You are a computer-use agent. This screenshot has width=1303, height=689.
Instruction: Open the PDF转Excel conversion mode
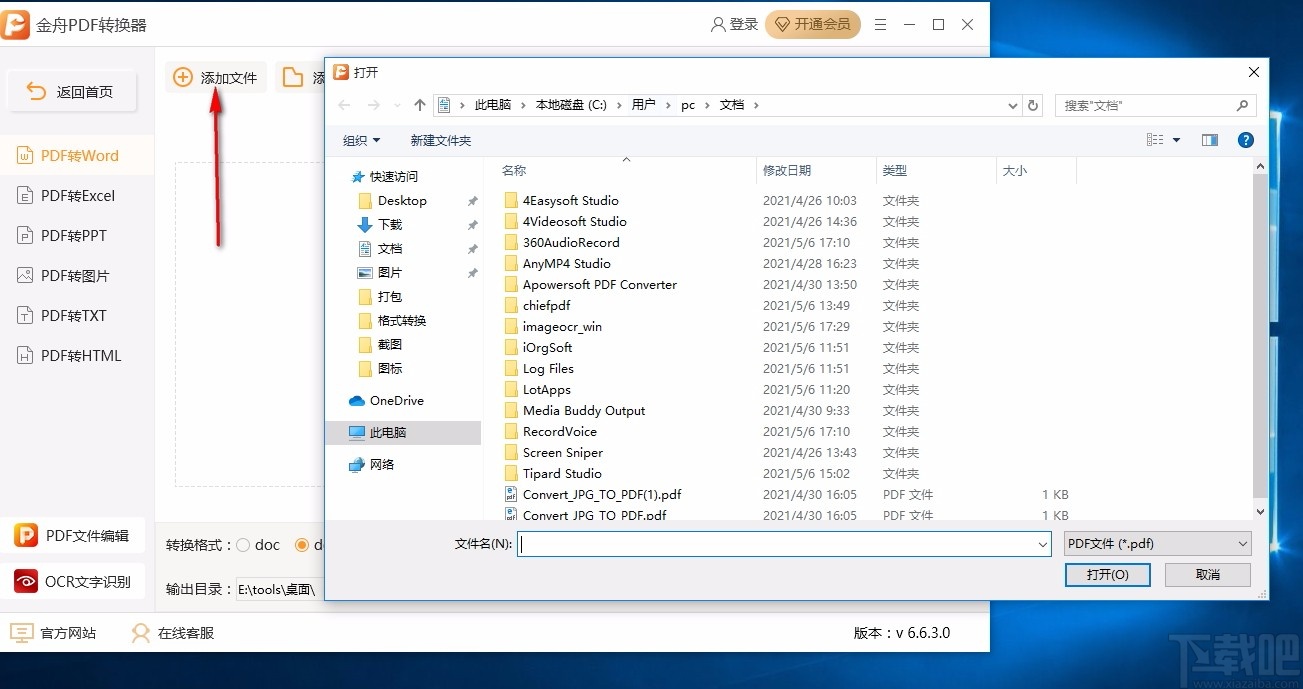[77, 195]
